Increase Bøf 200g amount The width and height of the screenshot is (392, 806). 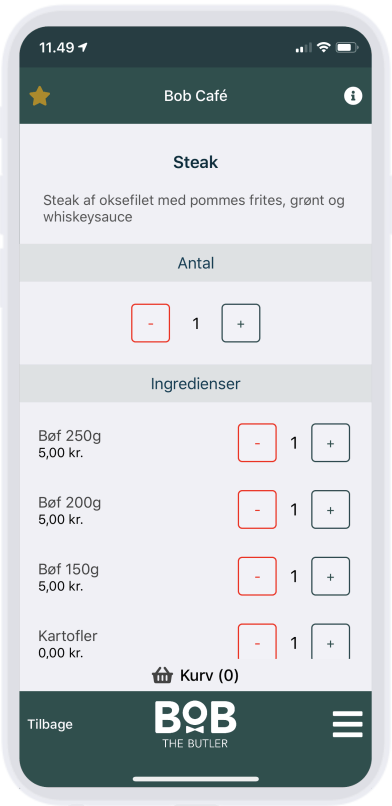click(x=330, y=509)
